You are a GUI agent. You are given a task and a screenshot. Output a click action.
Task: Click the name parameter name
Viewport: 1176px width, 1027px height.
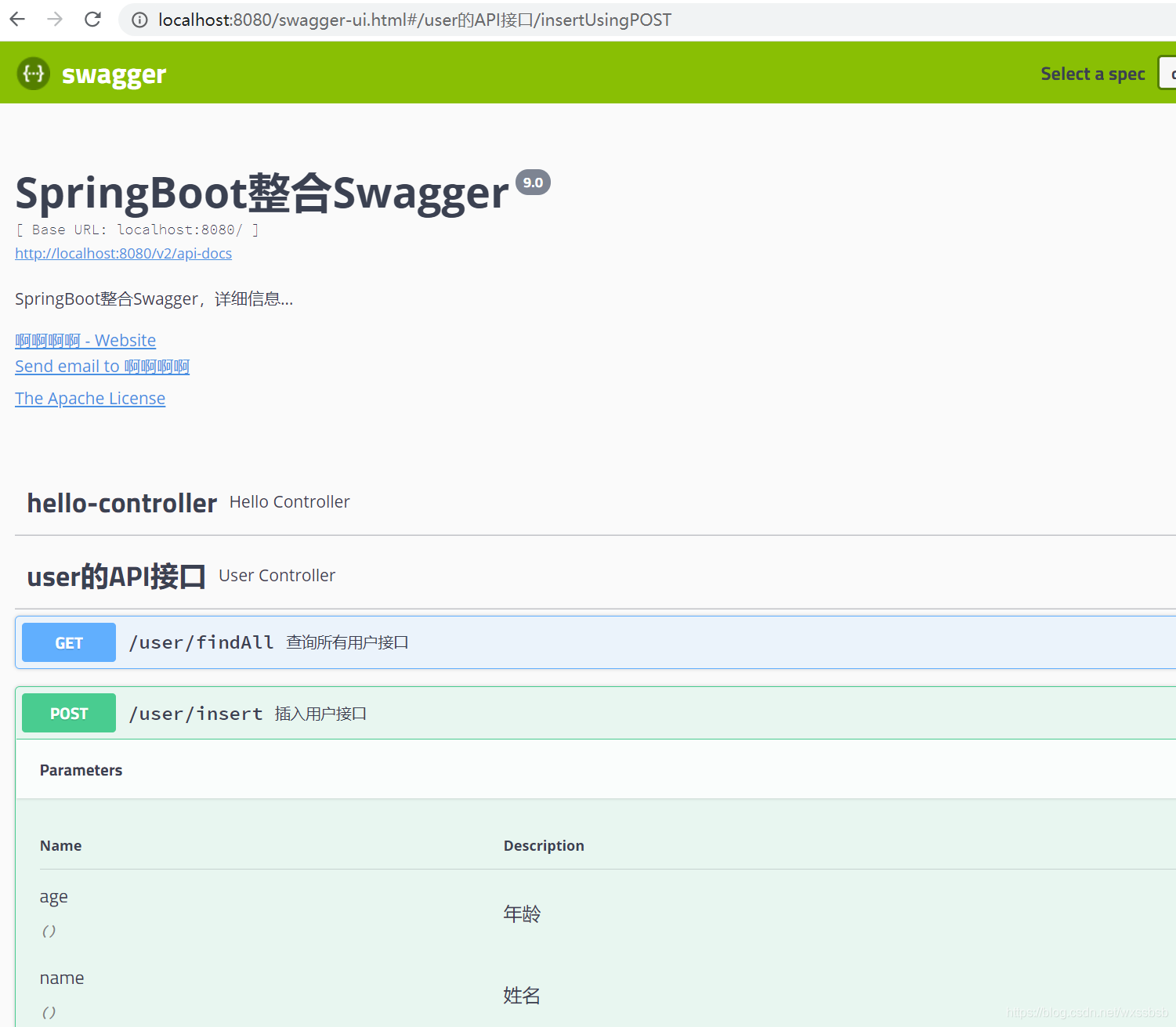pyautogui.click(x=62, y=978)
